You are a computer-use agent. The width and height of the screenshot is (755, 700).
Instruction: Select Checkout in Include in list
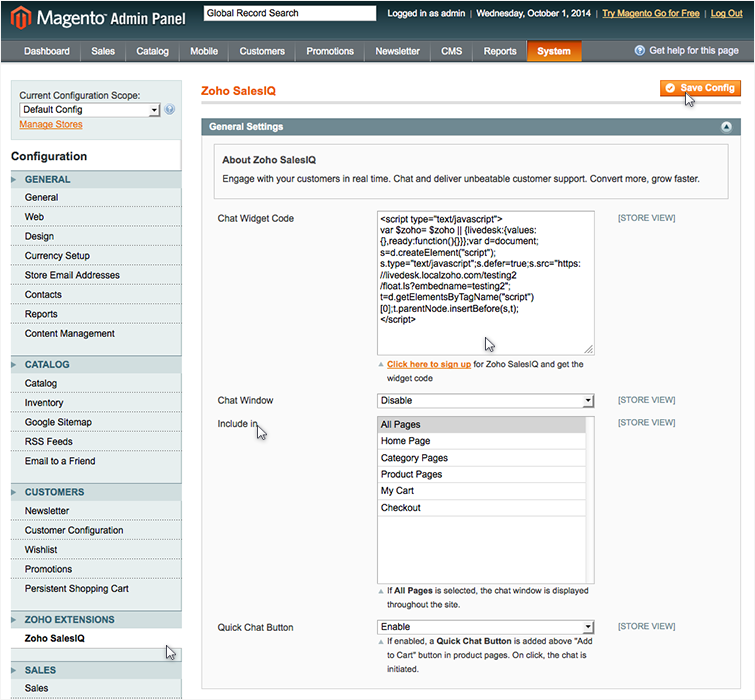click(482, 507)
